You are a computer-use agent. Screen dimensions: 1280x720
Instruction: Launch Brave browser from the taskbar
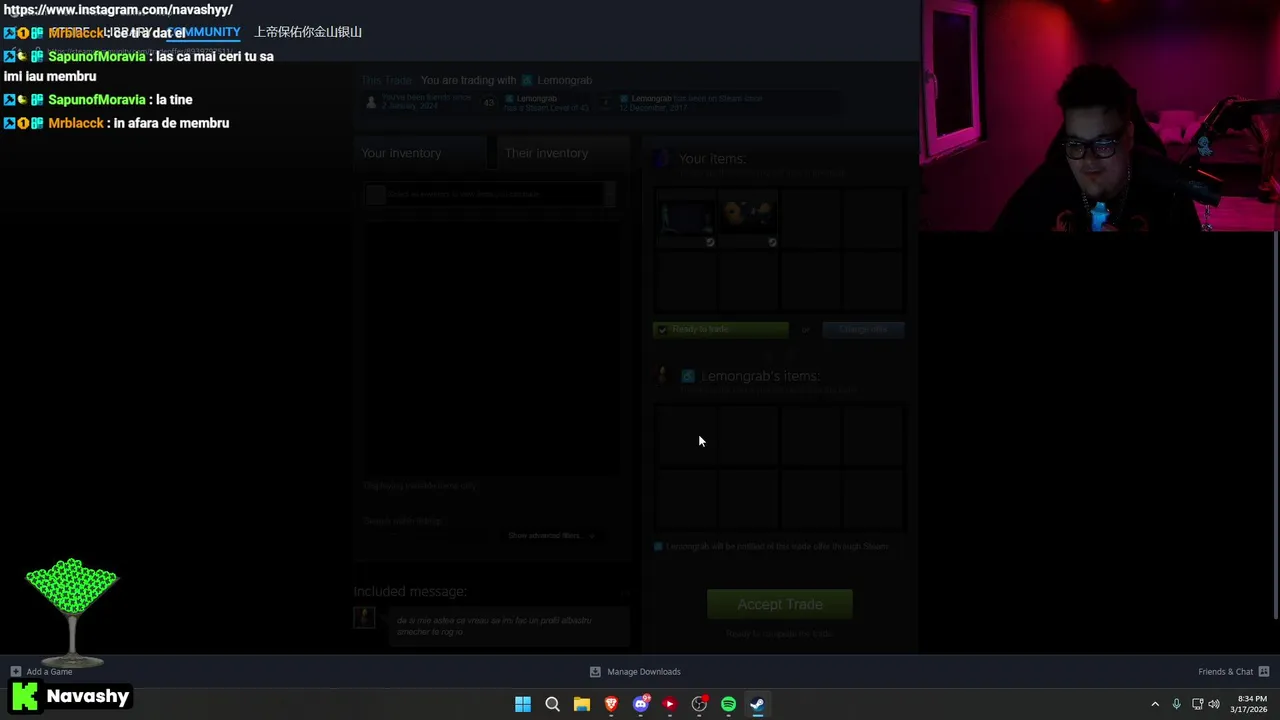click(611, 704)
